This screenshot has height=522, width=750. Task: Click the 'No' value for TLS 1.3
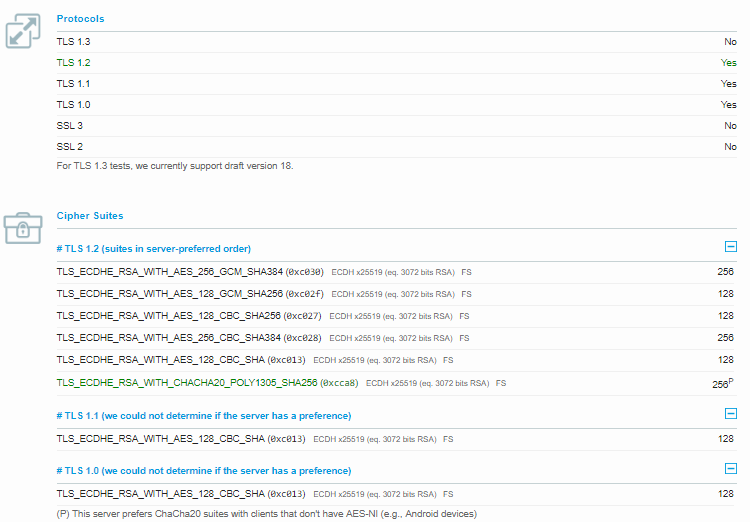click(730, 42)
